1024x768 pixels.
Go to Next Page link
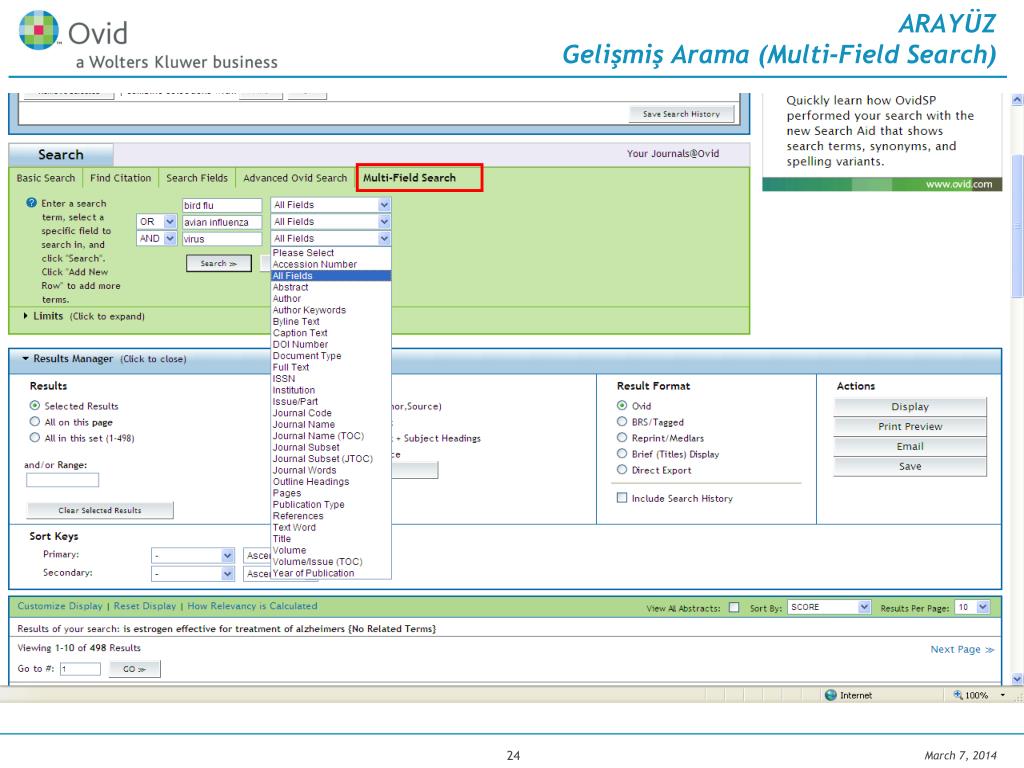pos(962,649)
